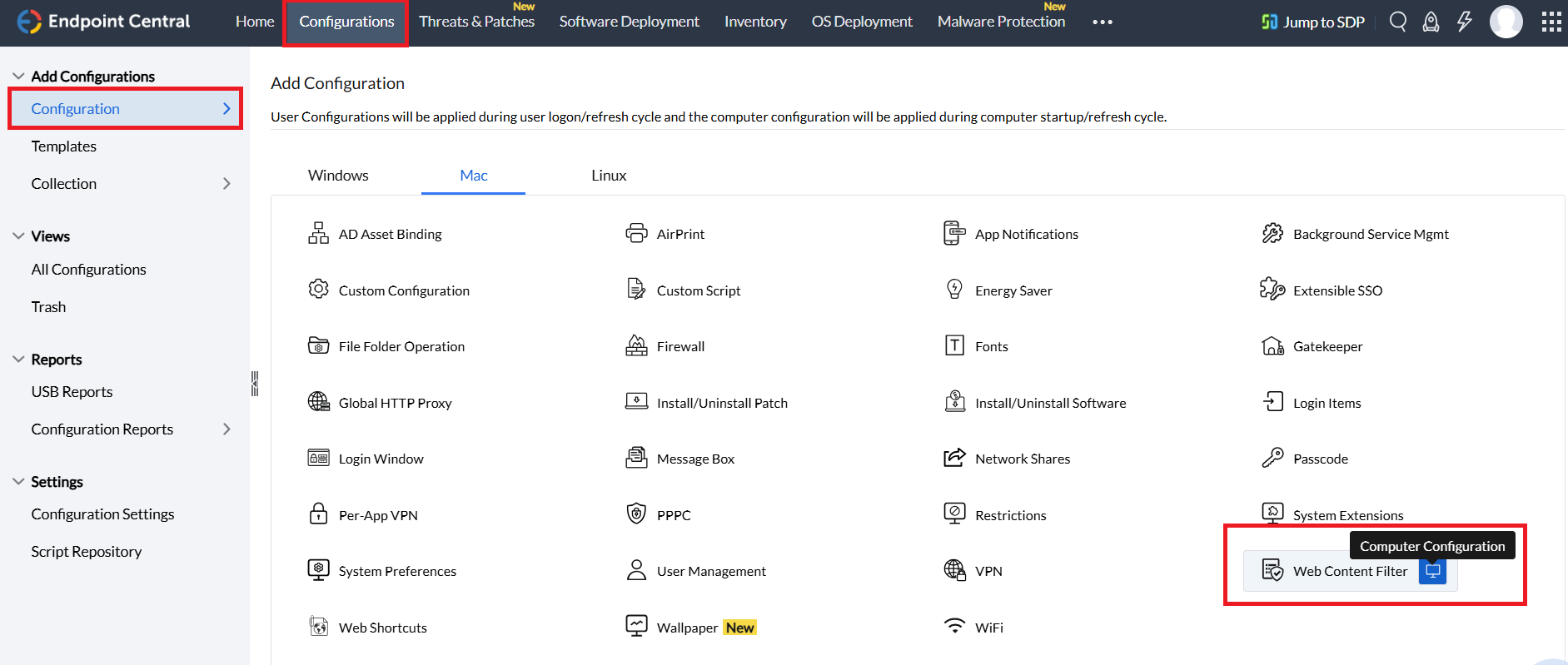Collapse the Views section
The height and width of the screenshot is (665, 1568).
[18, 236]
